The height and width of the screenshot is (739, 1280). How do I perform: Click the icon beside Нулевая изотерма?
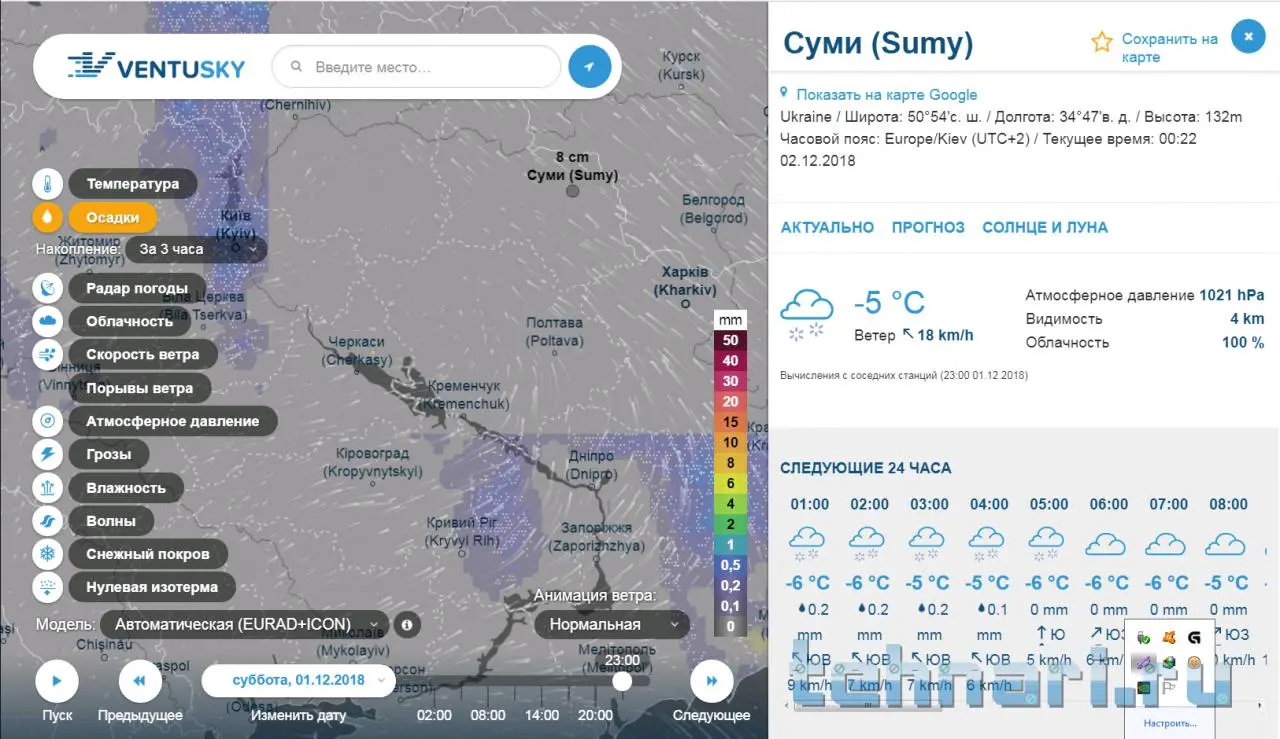click(x=48, y=587)
